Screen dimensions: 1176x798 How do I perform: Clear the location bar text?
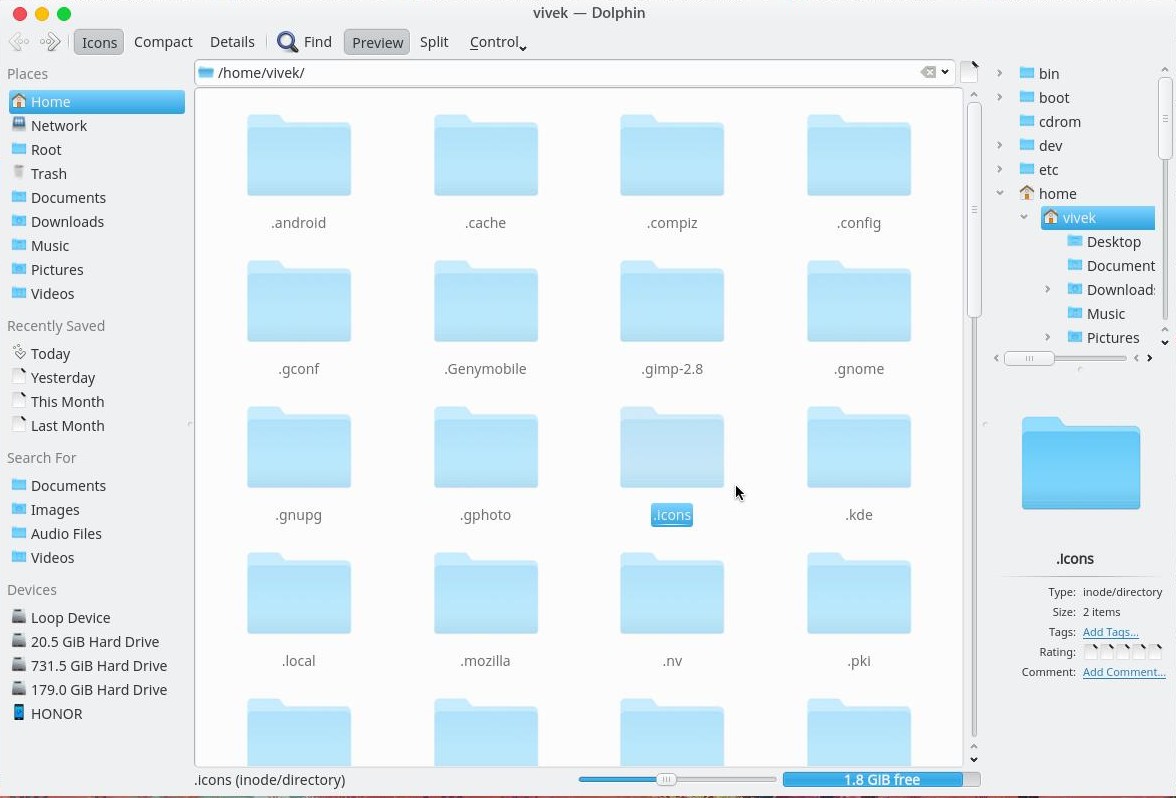click(x=928, y=72)
